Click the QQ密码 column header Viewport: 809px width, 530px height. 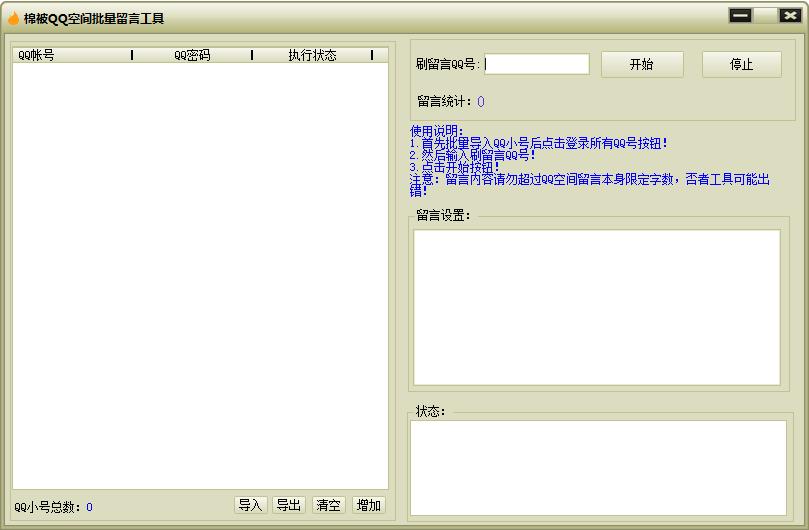click(x=192, y=55)
